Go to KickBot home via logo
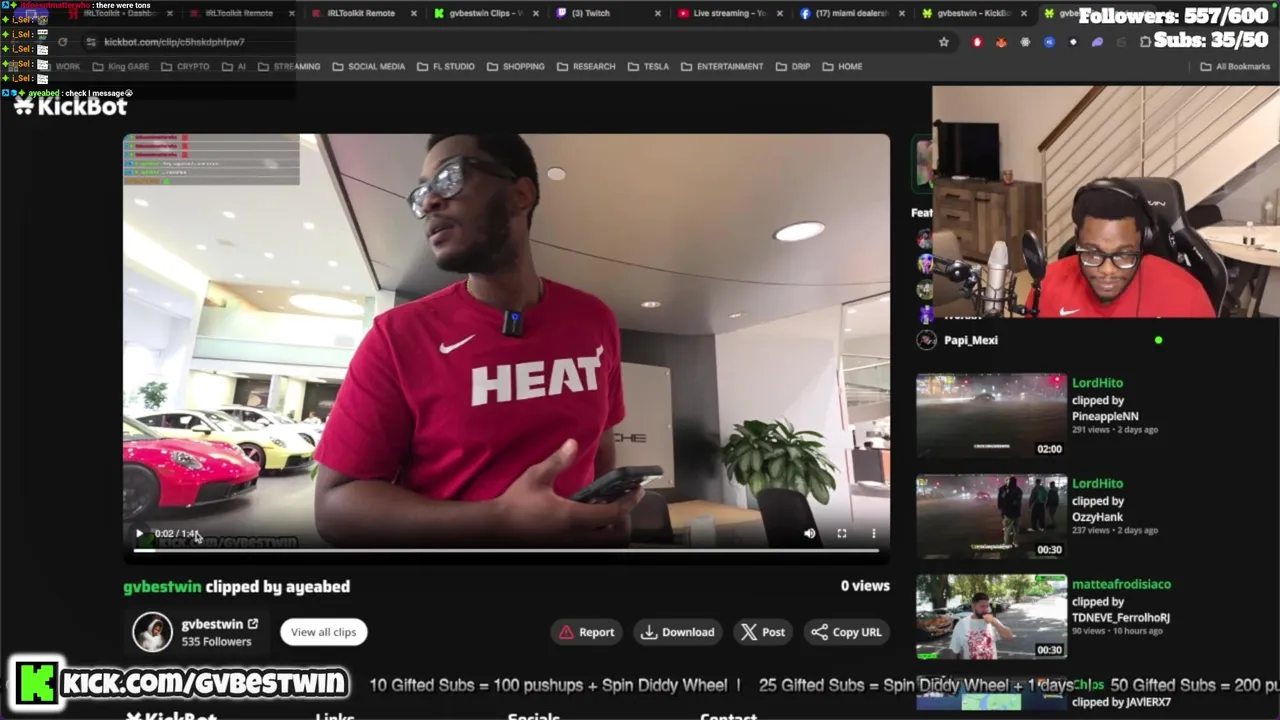The width and height of the screenshot is (1280, 720). [71, 106]
